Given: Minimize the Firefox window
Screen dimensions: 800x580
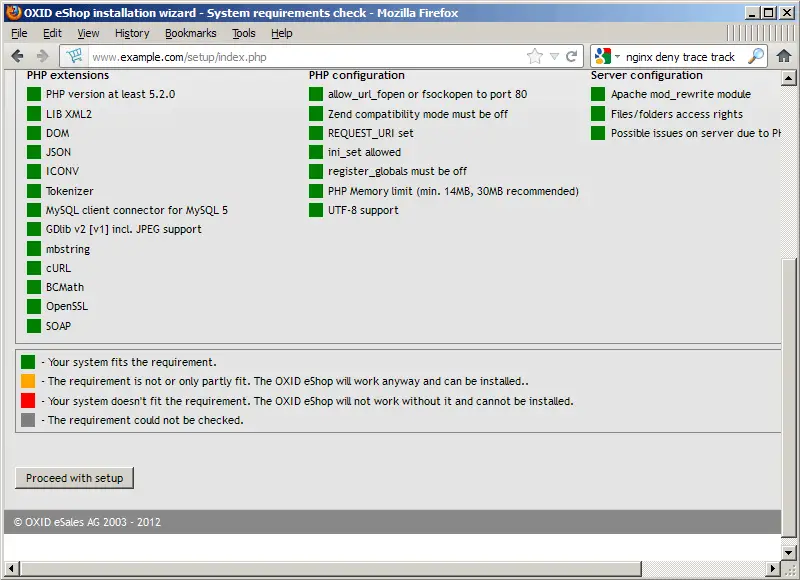Looking at the screenshot, I should tap(752, 13).
